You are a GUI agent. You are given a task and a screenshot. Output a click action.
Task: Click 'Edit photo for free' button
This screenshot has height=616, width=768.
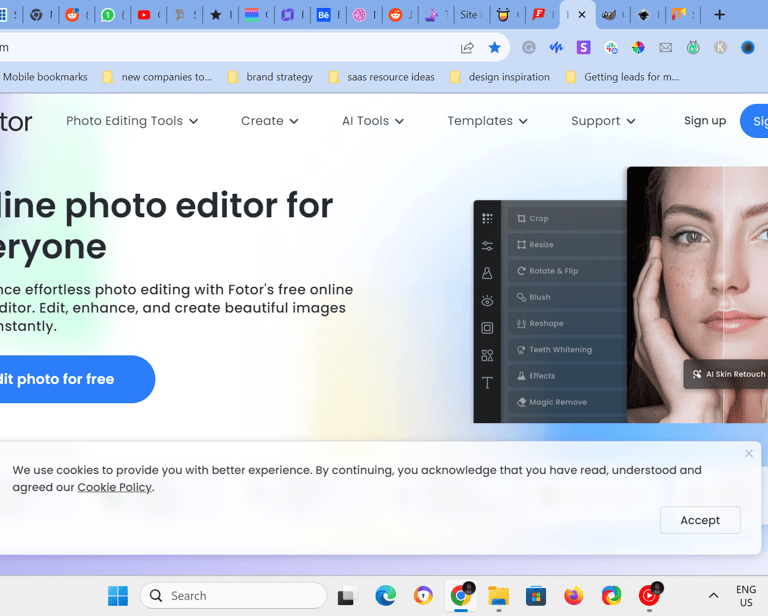77,379
